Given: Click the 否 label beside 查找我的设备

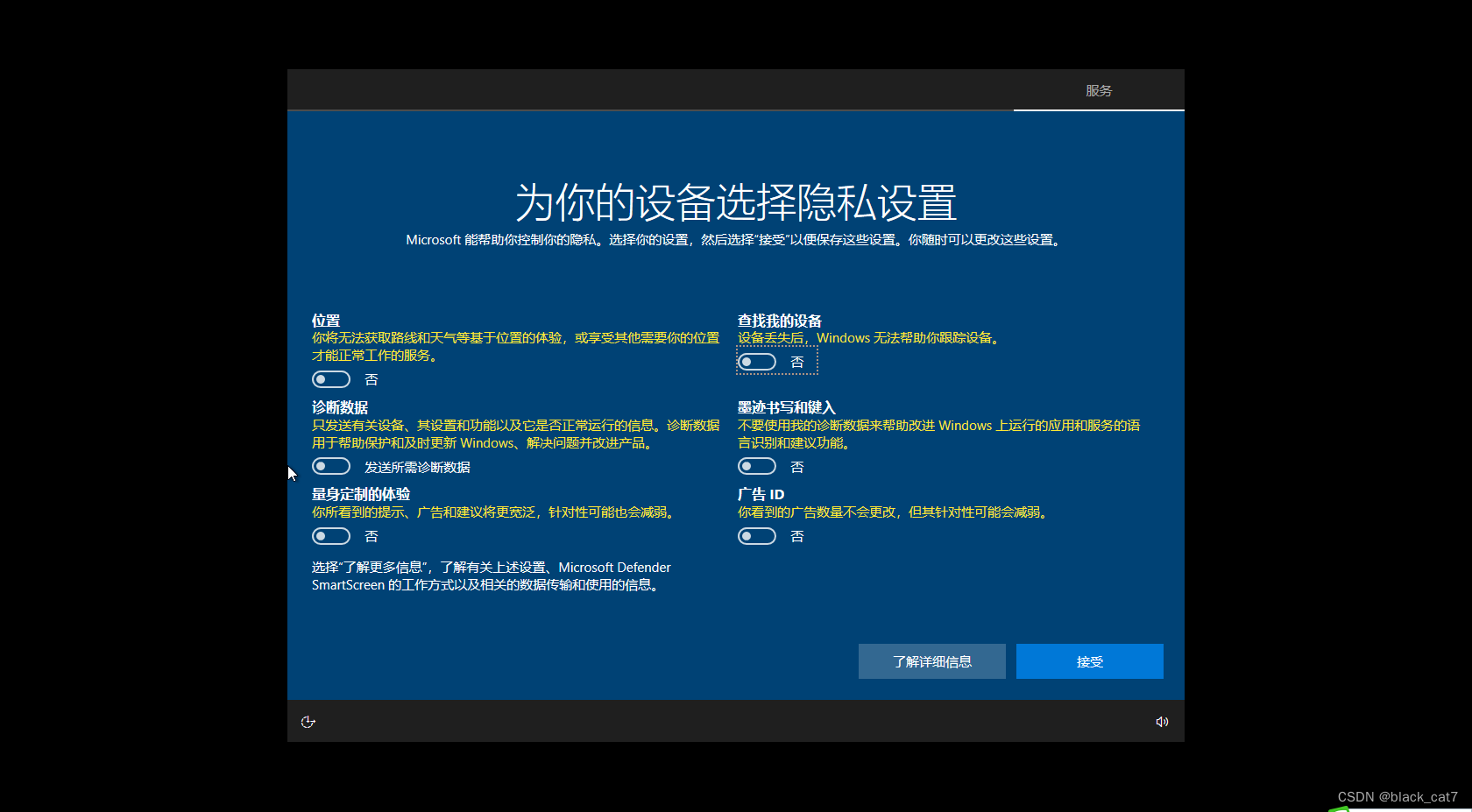Looking at the screenshot, I should 797,361.
